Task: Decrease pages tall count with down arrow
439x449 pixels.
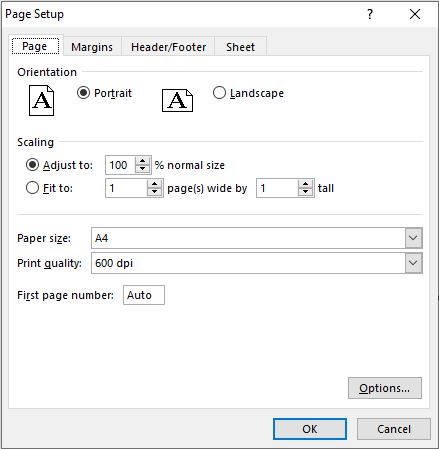Action: coord(305,192)
